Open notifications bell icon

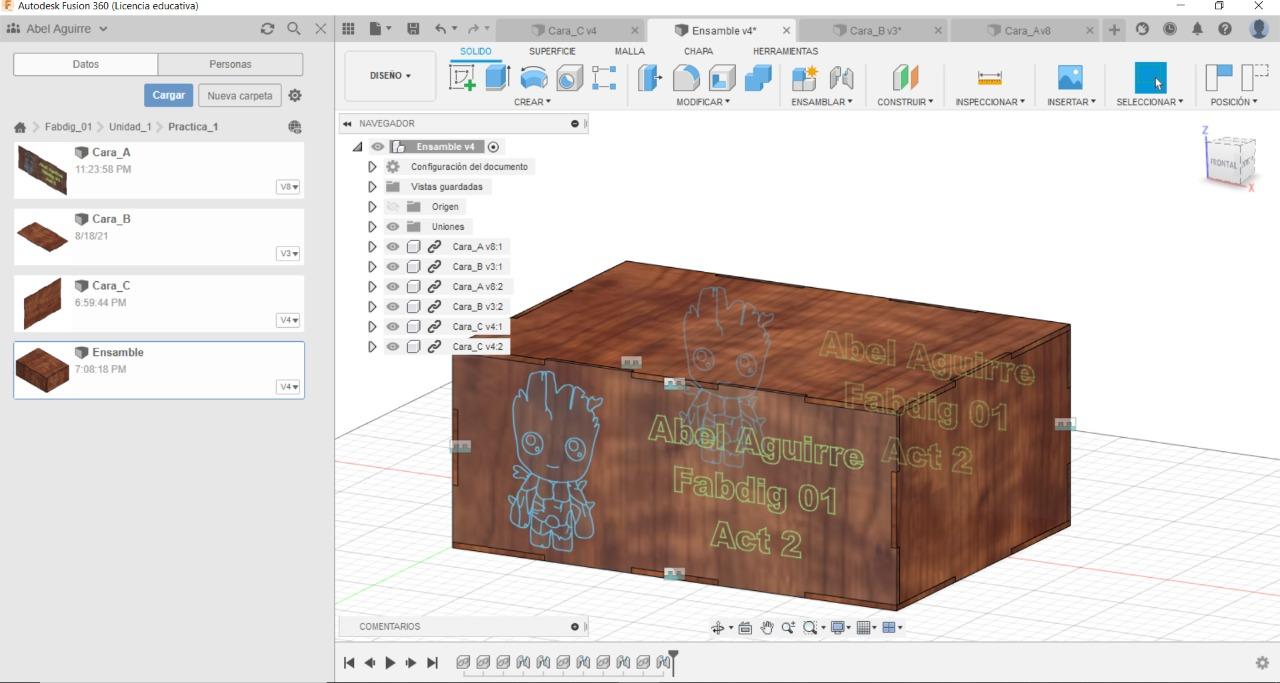(x=1197, y=30)
